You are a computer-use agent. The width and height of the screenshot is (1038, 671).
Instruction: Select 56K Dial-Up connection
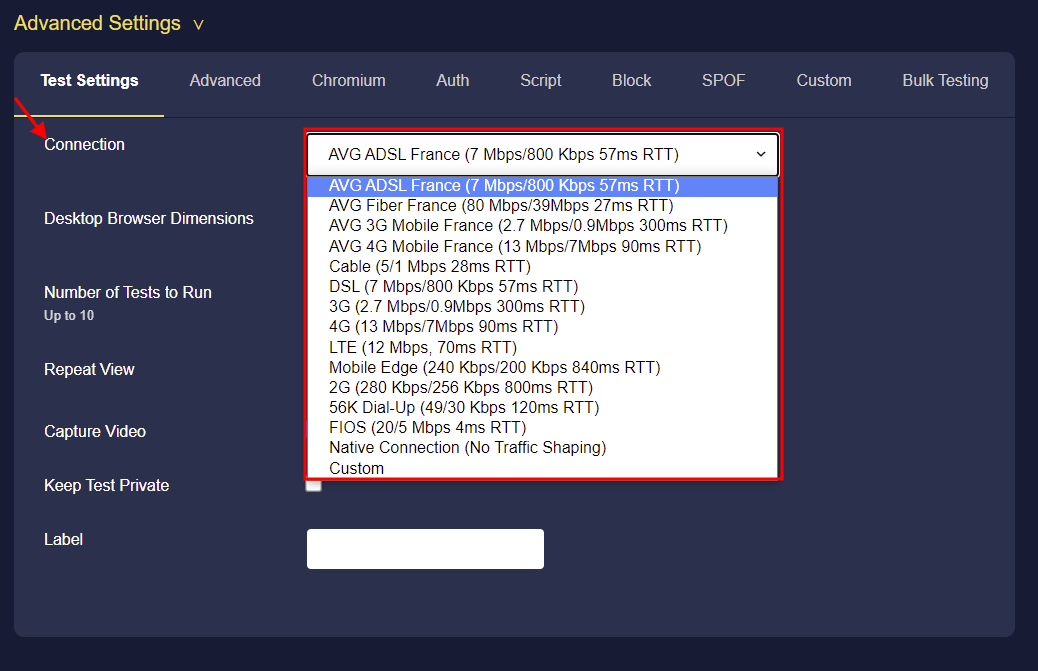(543, 408)
